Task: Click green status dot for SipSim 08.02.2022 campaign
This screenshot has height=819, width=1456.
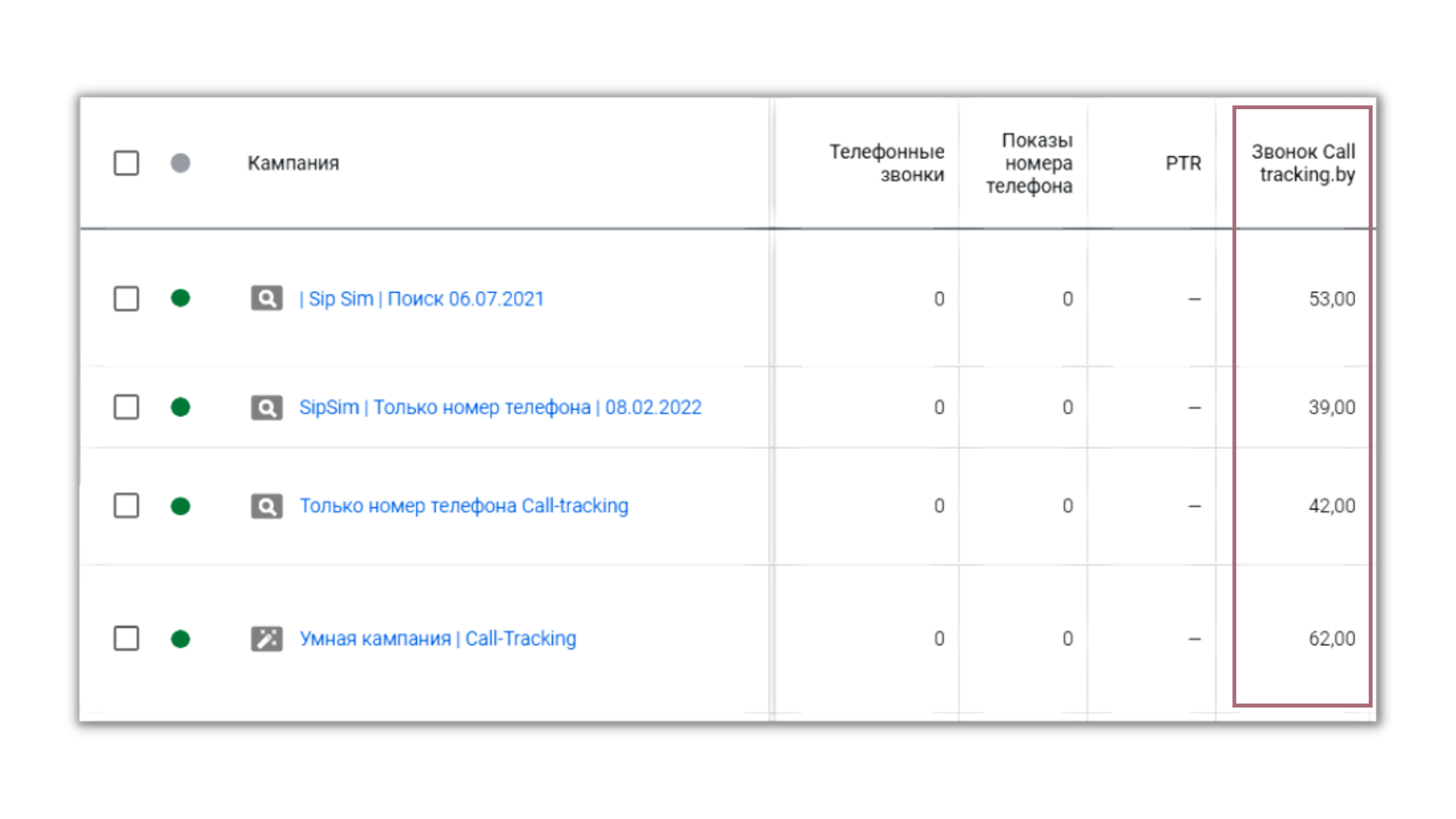Action: pyautogui.click(x=180, y=408)
